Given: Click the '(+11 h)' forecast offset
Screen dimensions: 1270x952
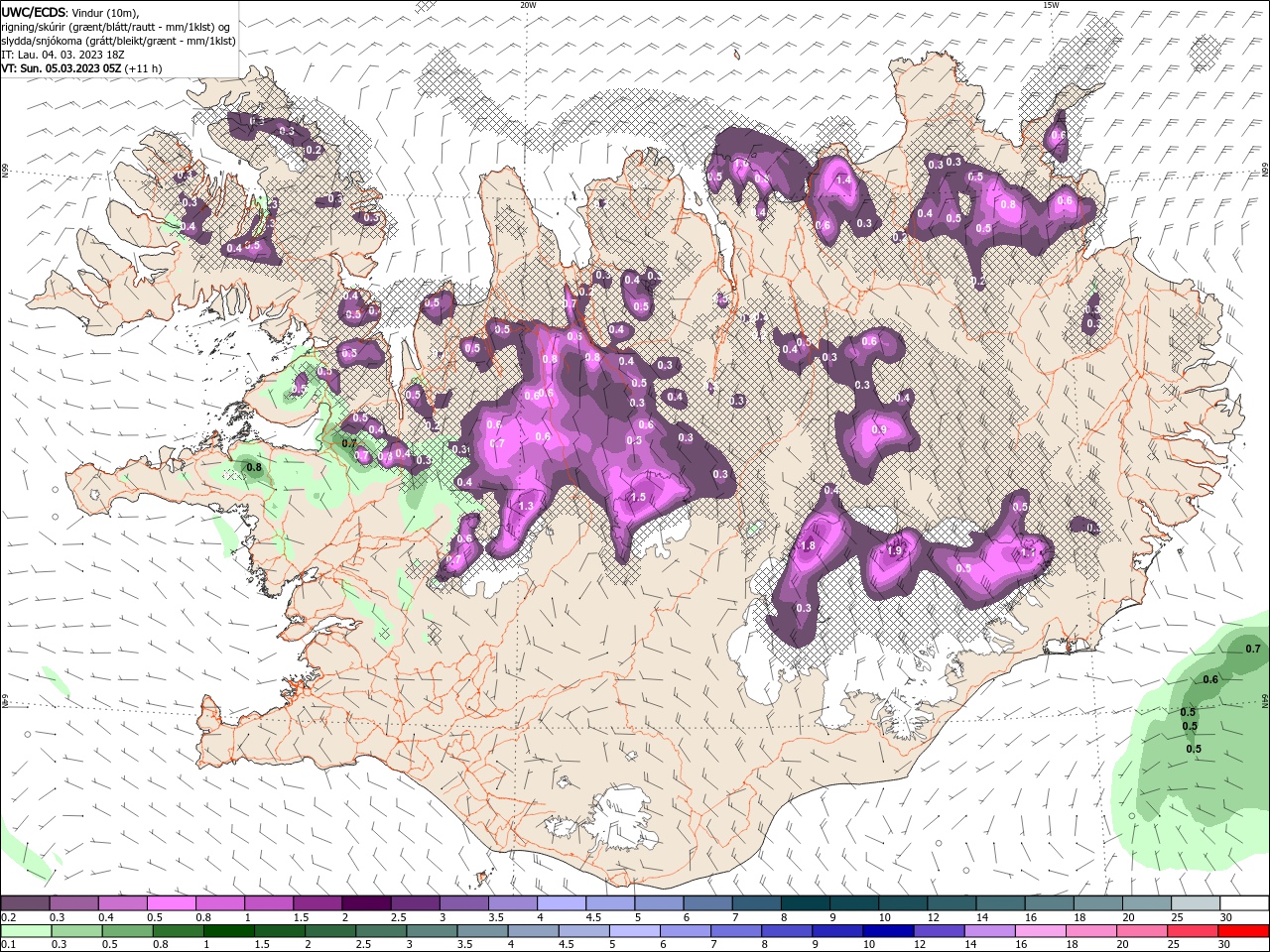Looking at the screenshot, I should click(x=144, y=68).
